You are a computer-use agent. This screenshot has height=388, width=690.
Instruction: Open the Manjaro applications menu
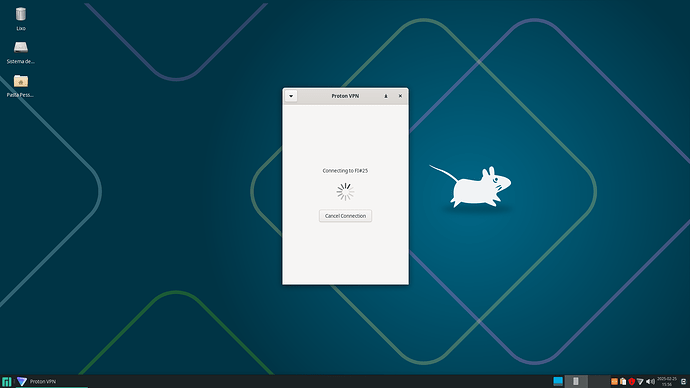click(x=6, y=381)
